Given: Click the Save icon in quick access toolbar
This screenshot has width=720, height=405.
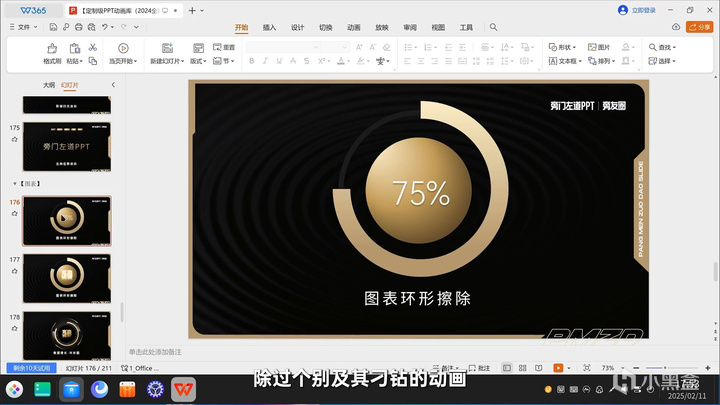Looking at the screenshot, I should coord(53,27).
